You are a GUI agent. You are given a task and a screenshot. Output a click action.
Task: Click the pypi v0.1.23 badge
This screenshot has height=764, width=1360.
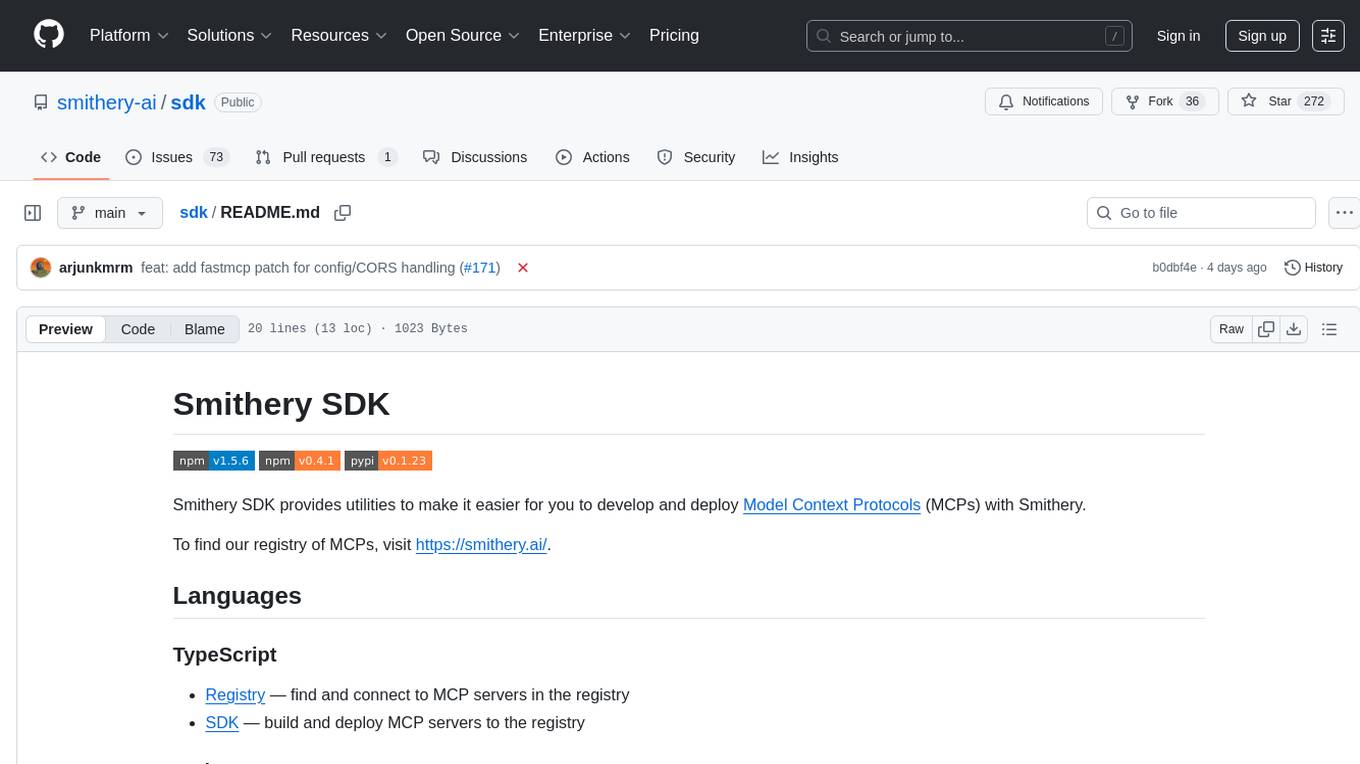click(x=388, y=461)
